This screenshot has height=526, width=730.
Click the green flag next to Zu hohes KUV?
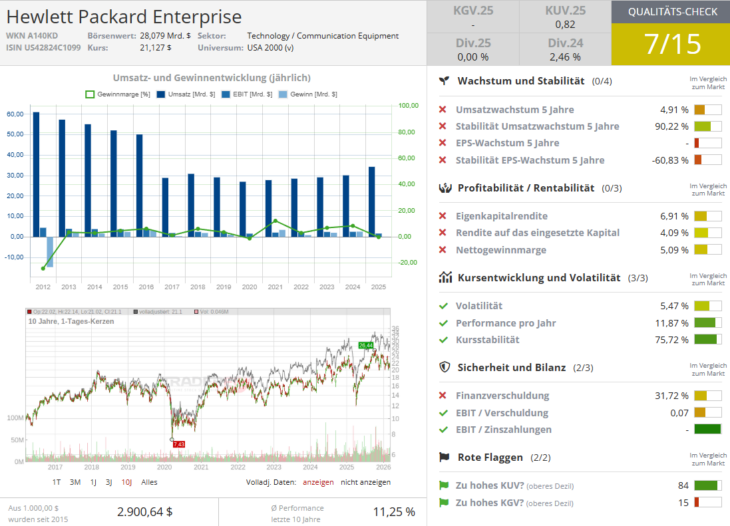443,485
